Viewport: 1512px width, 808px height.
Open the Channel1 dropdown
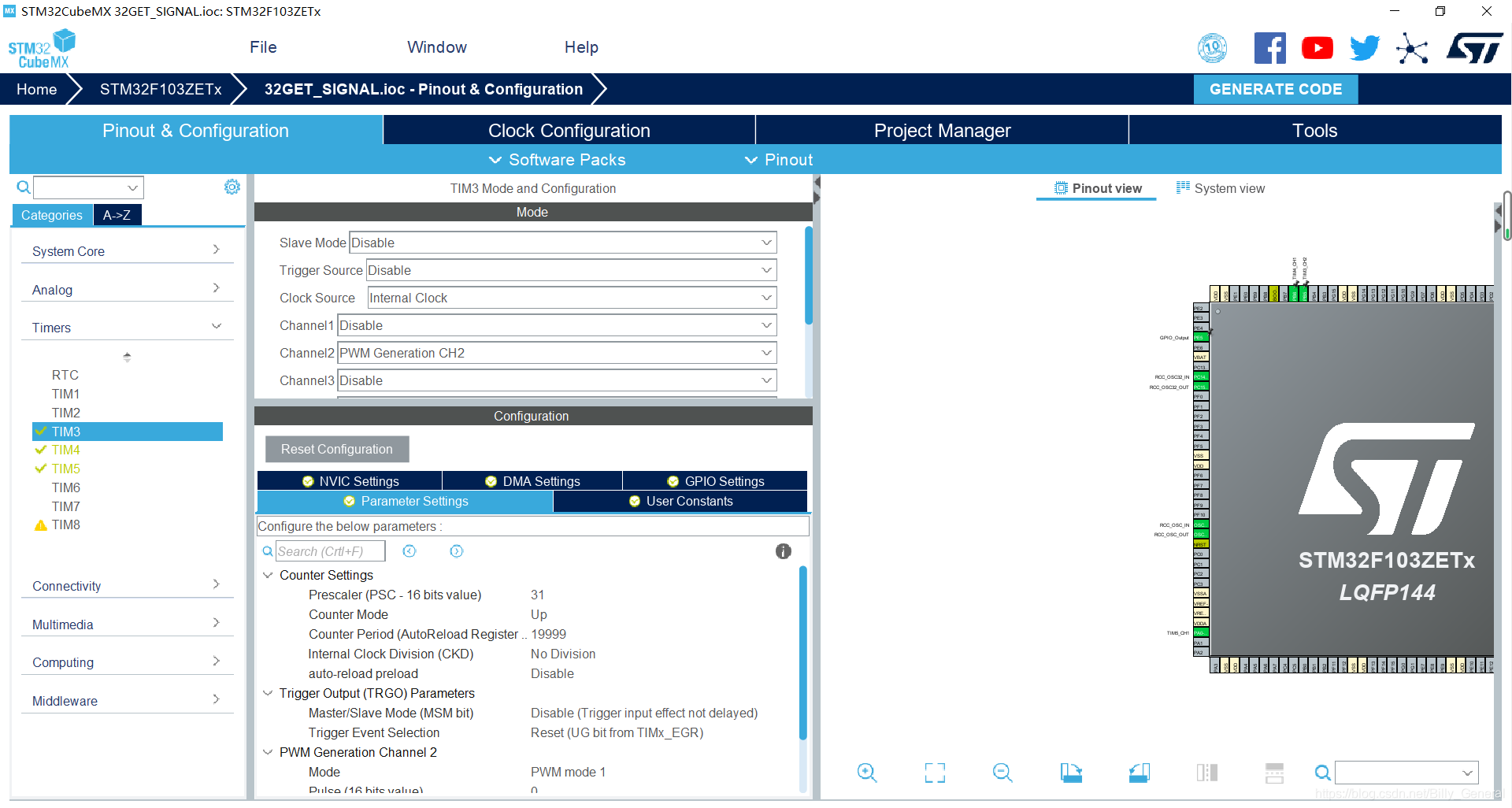pyautogui.click(x=557, y=325)
